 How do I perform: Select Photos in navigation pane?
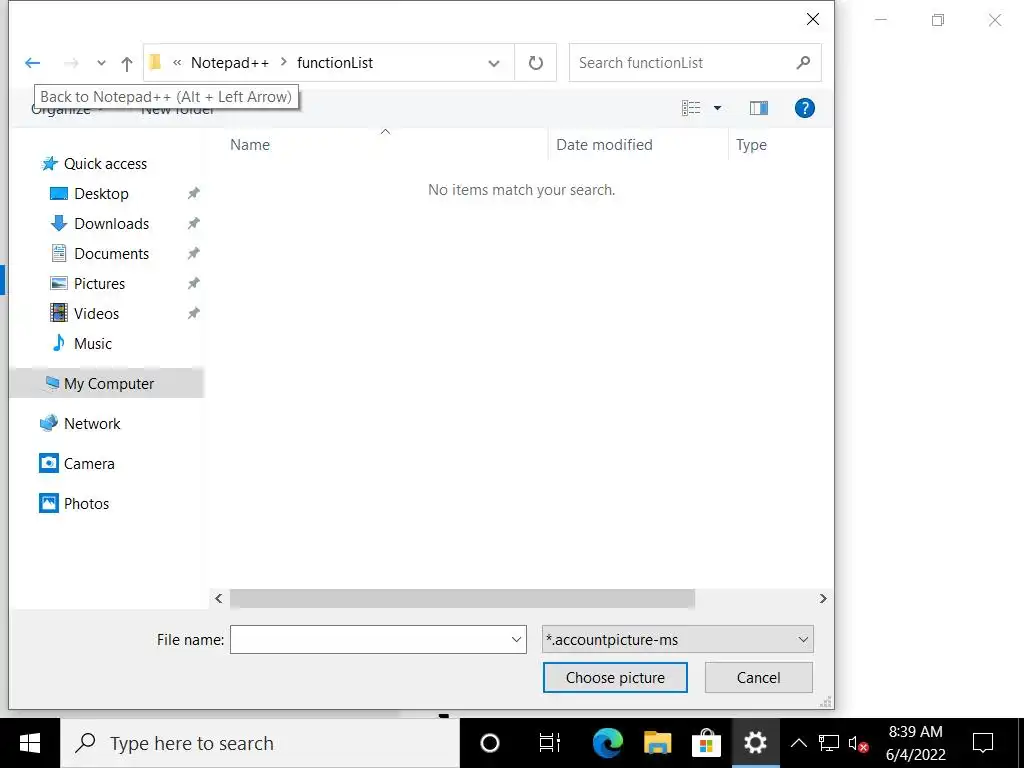(x=86, y=504)
